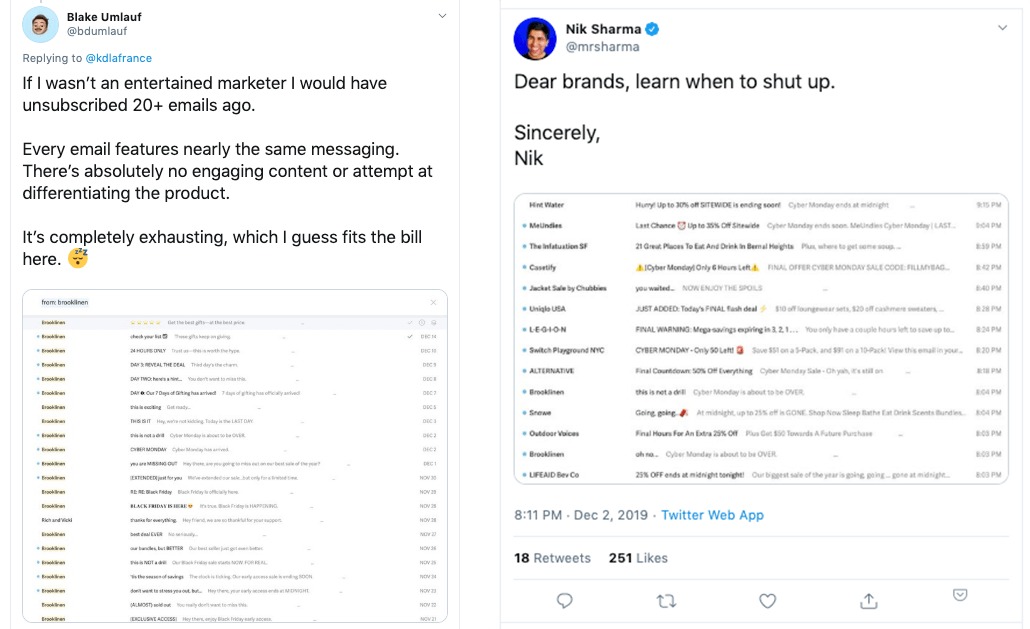View the 18 Retweets list

point(552,558)
